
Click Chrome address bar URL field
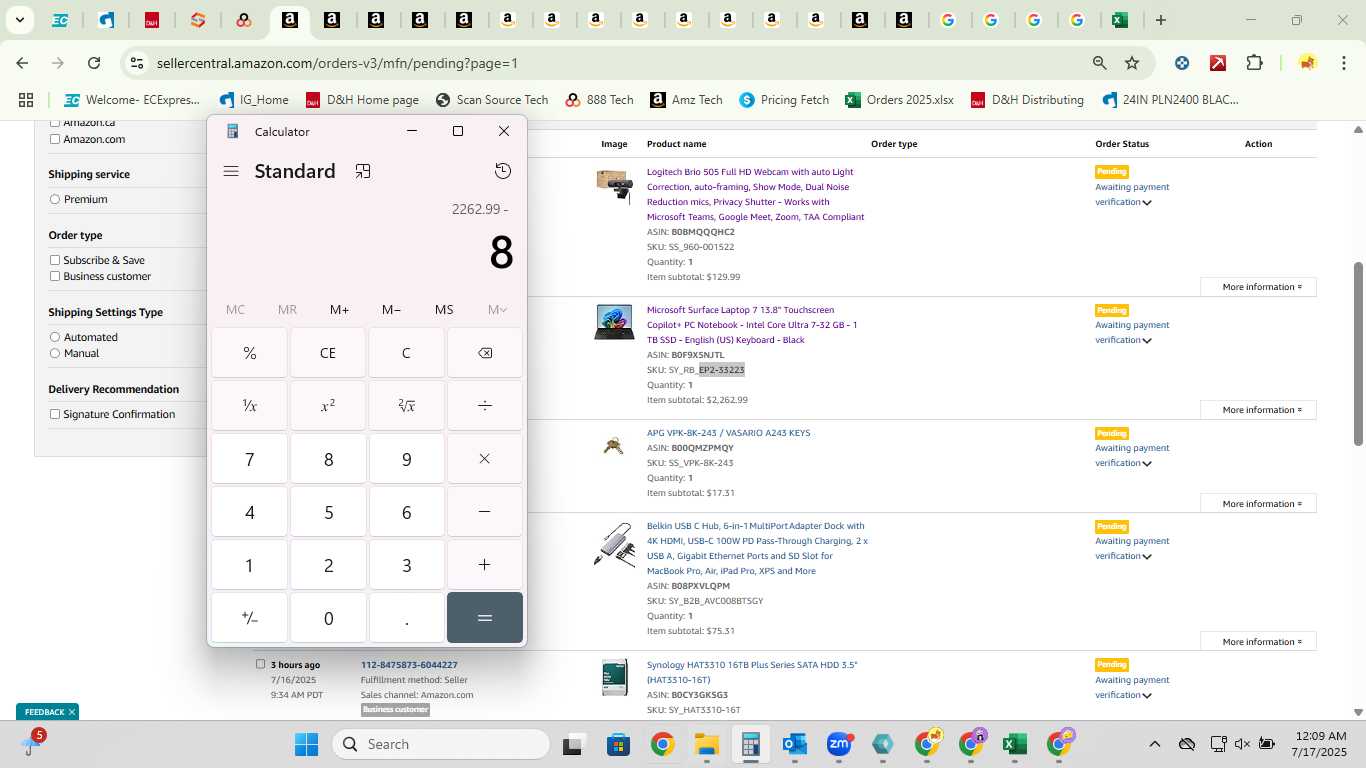pyautogui.click(x=620, y=63)
